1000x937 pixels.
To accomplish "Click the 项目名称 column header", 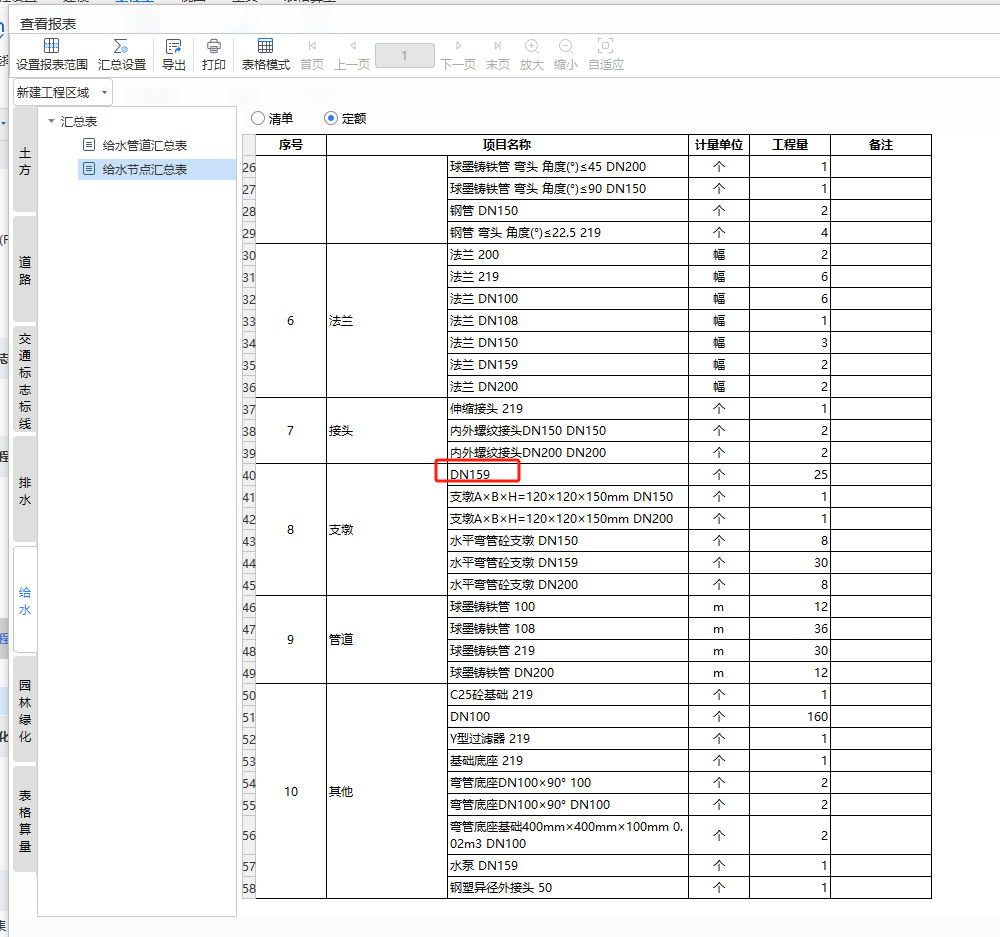I will 507,145.
